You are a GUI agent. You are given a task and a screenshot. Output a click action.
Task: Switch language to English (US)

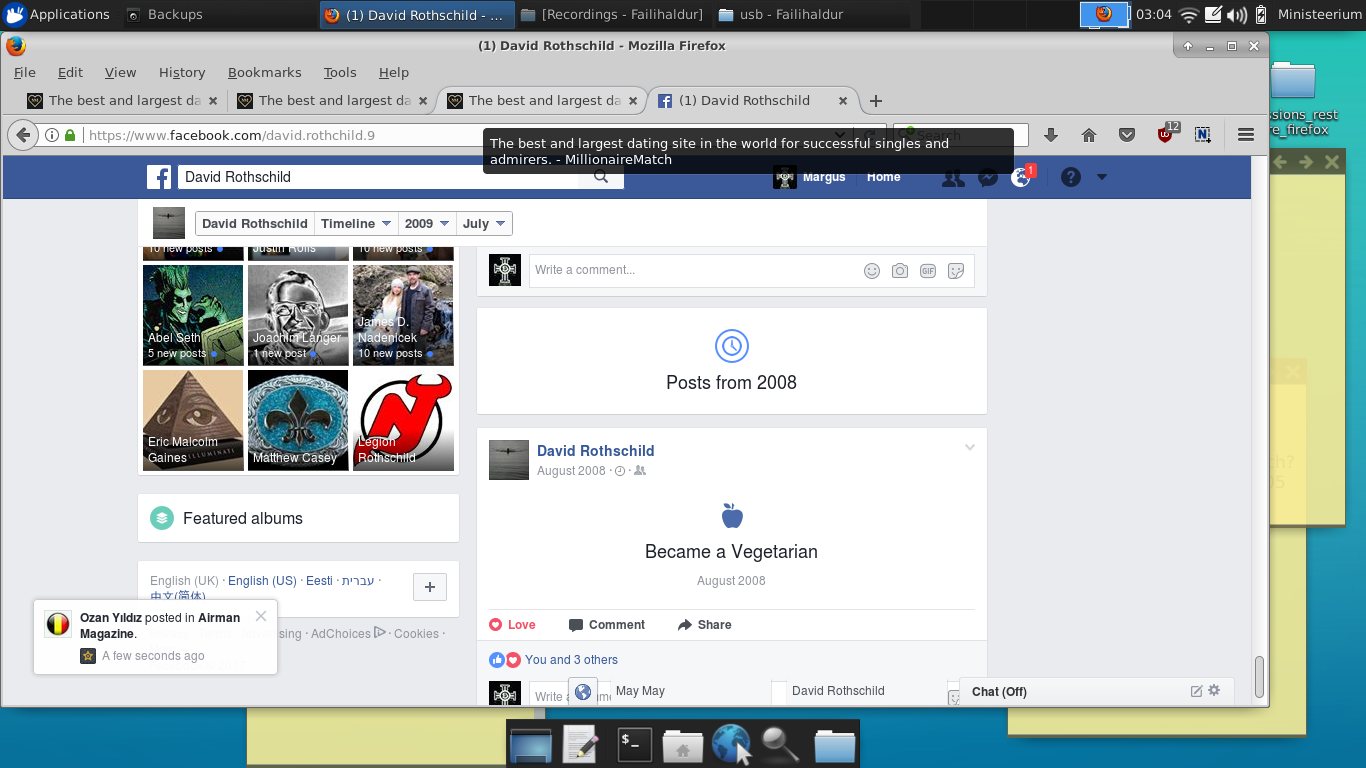[262, 581]
